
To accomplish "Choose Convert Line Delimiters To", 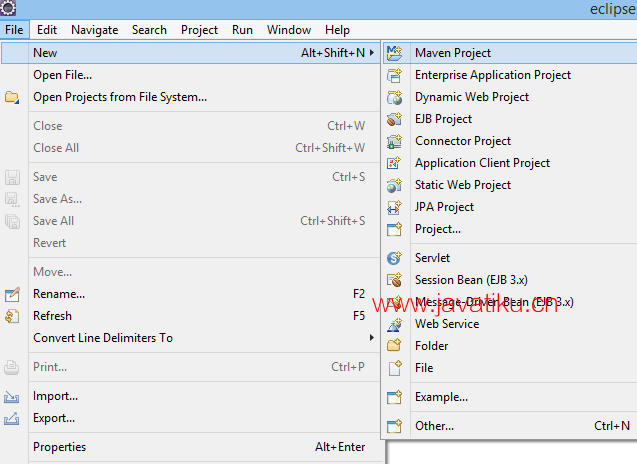I will click(x=190, y=338).
